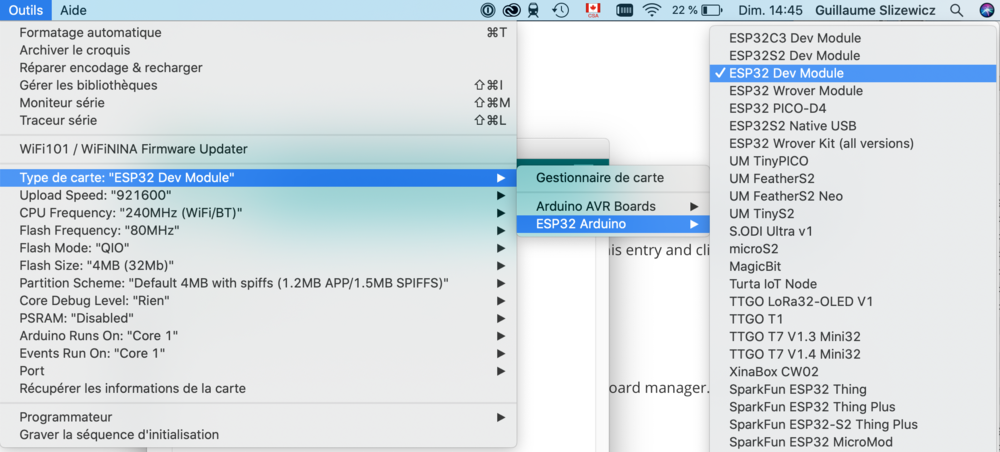The width and height of the screenshot is (1000, 452).
Task: Open the Aide menu
Action: point(73,10)
